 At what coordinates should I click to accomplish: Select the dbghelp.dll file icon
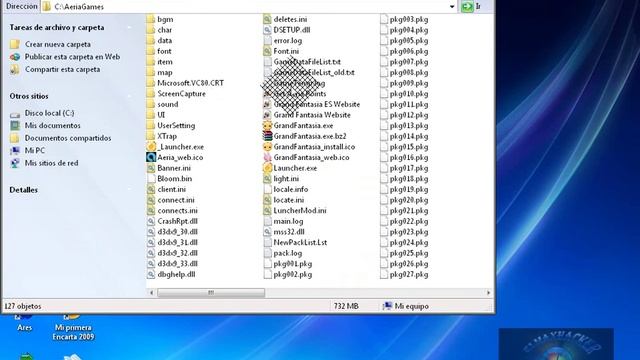tap(151, 274)
